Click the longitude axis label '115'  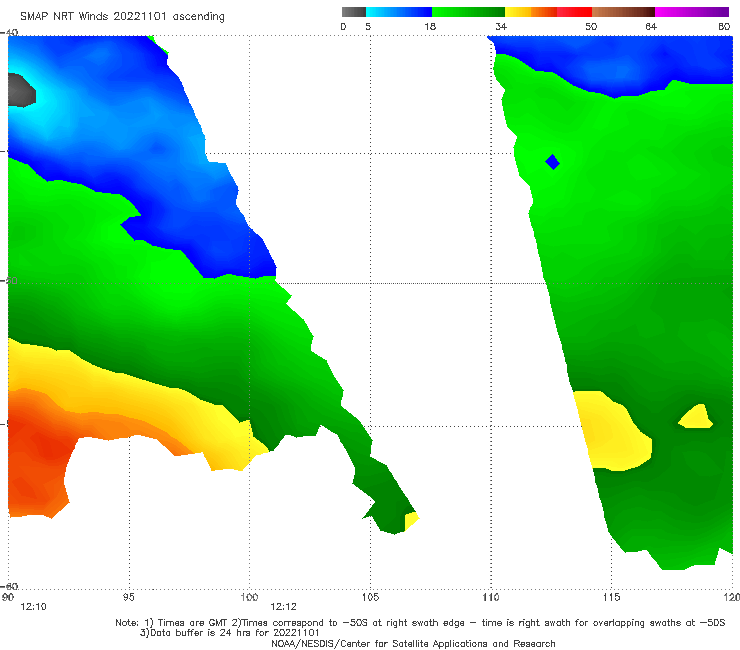tap(611, 598)
